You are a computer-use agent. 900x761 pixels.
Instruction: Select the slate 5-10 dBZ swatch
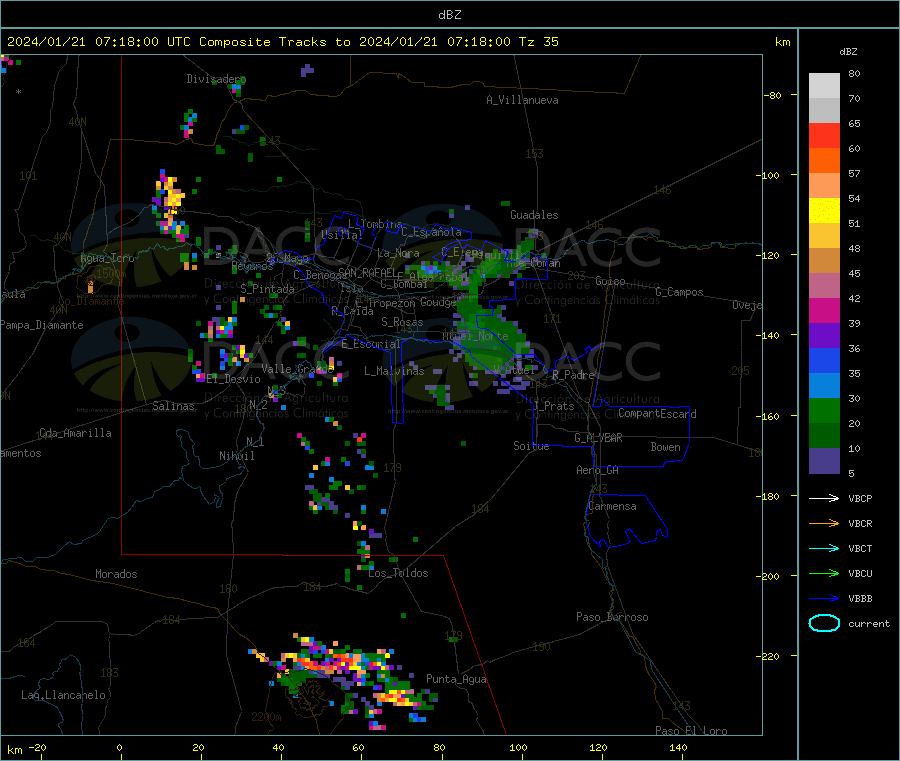click(824, 461)
